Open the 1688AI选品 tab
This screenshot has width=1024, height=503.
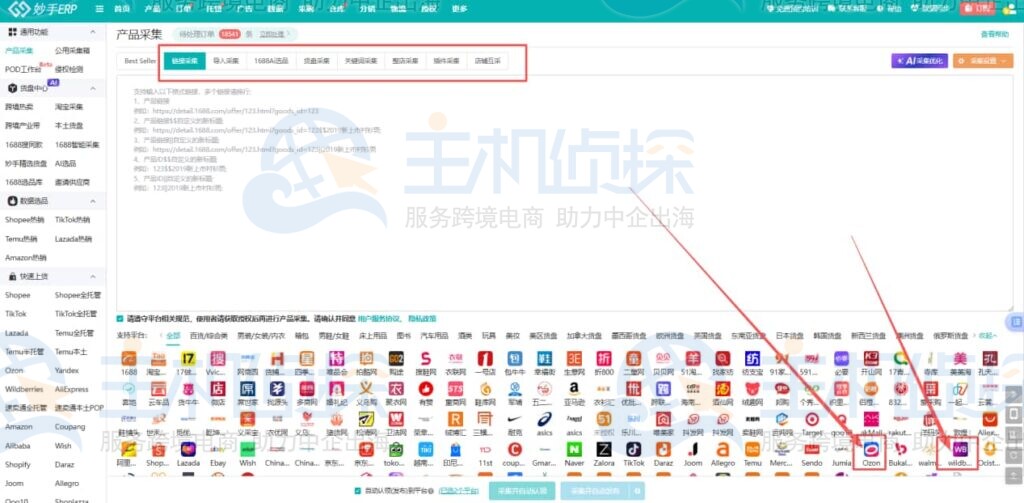(271, 61)
